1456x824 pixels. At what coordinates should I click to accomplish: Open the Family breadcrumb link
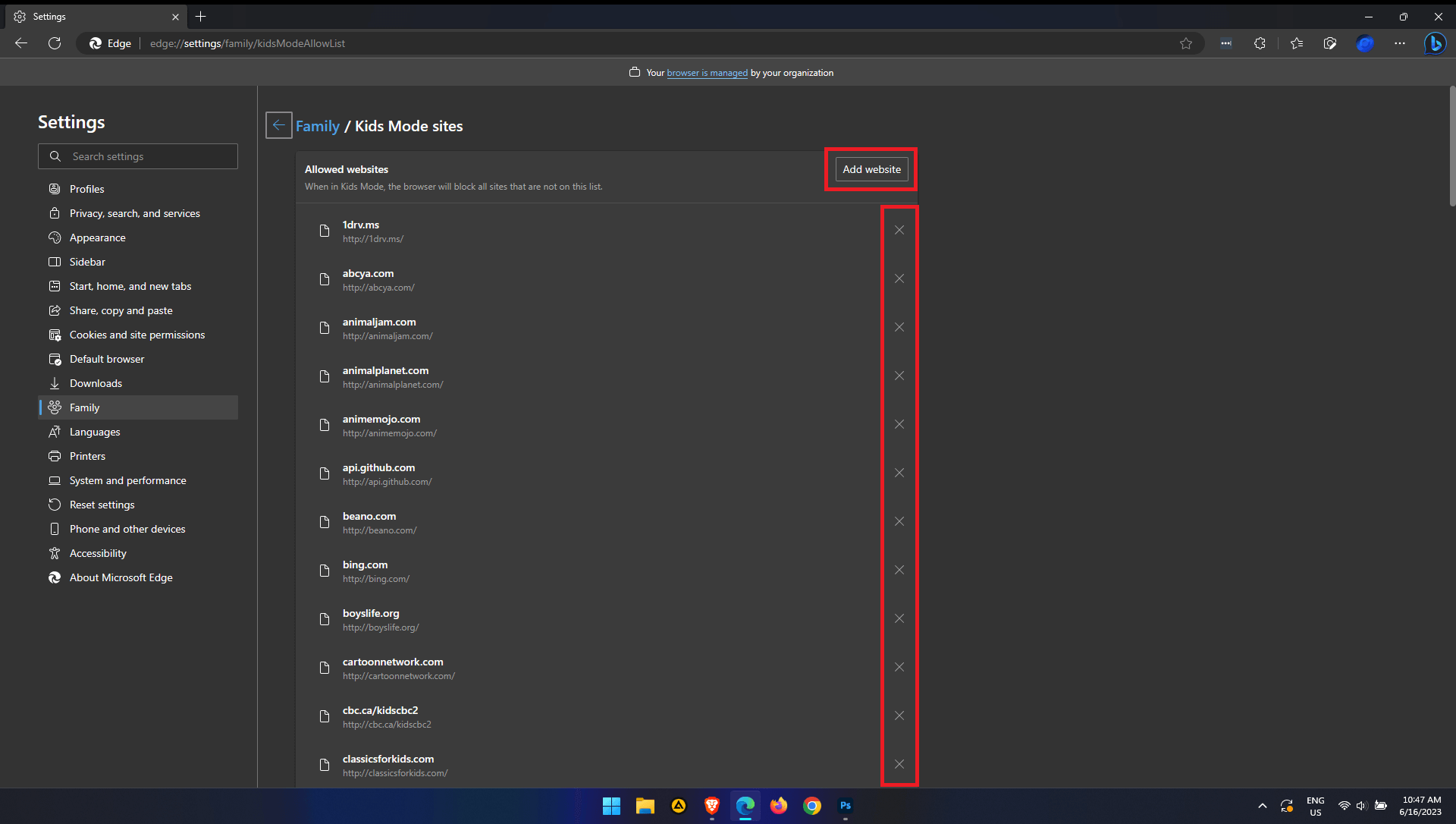pos(318,126)
